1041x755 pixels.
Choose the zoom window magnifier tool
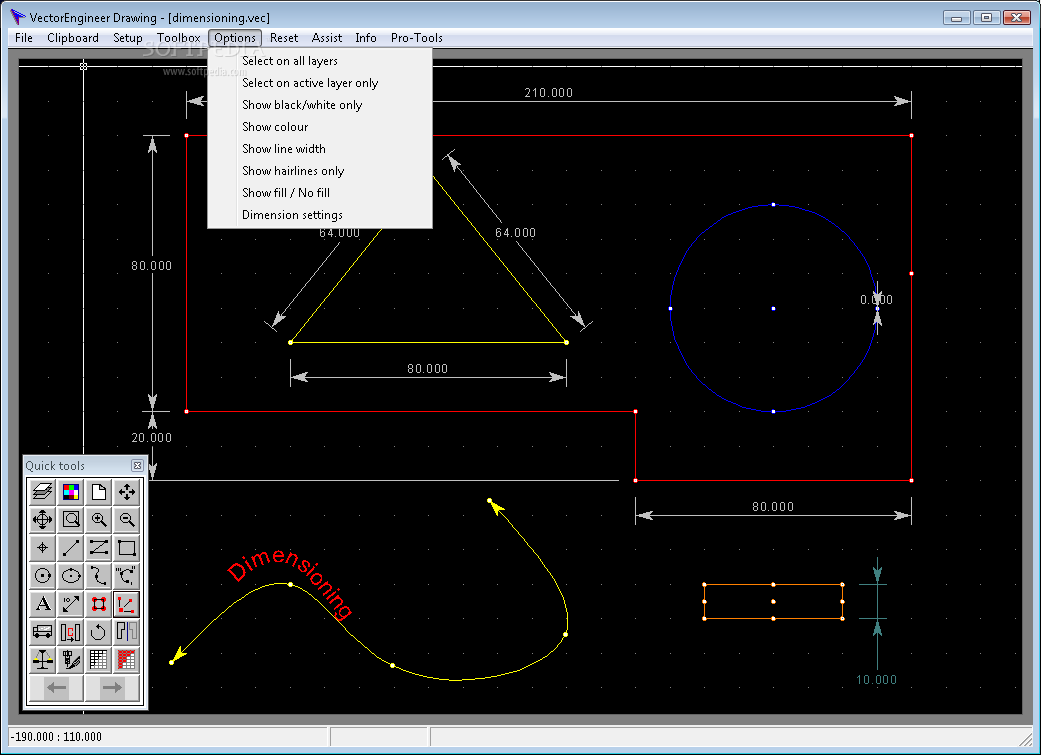[x=70, y=519]
